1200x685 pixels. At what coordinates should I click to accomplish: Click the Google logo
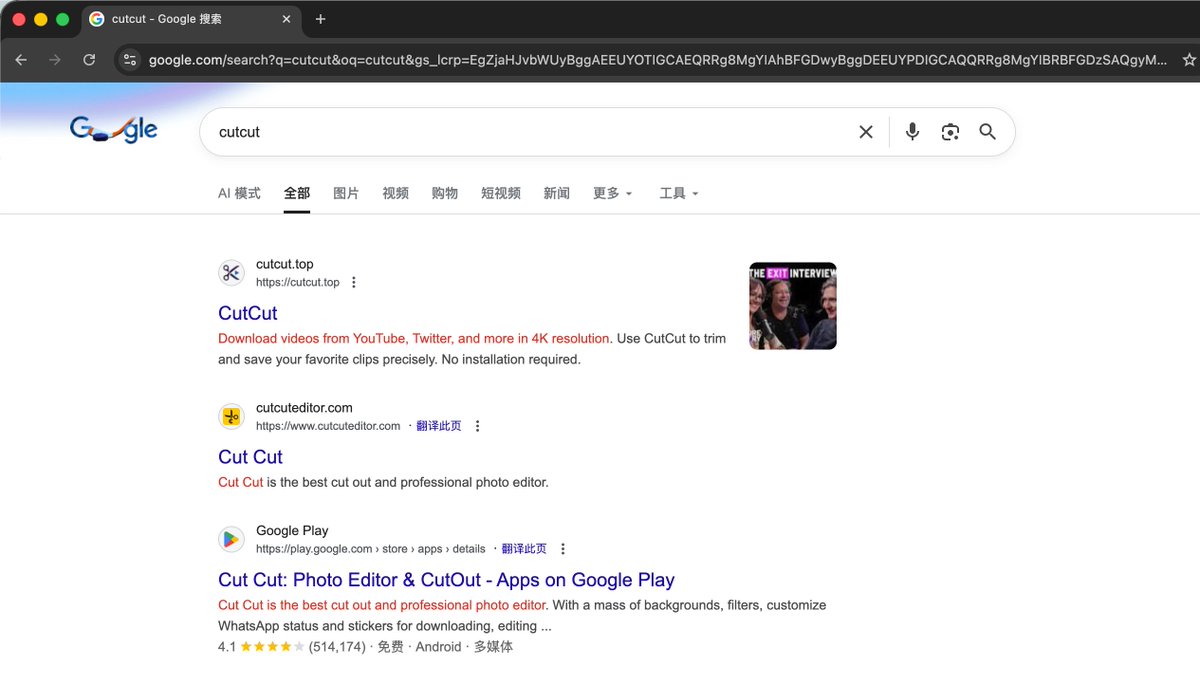(x=113, y=130)
